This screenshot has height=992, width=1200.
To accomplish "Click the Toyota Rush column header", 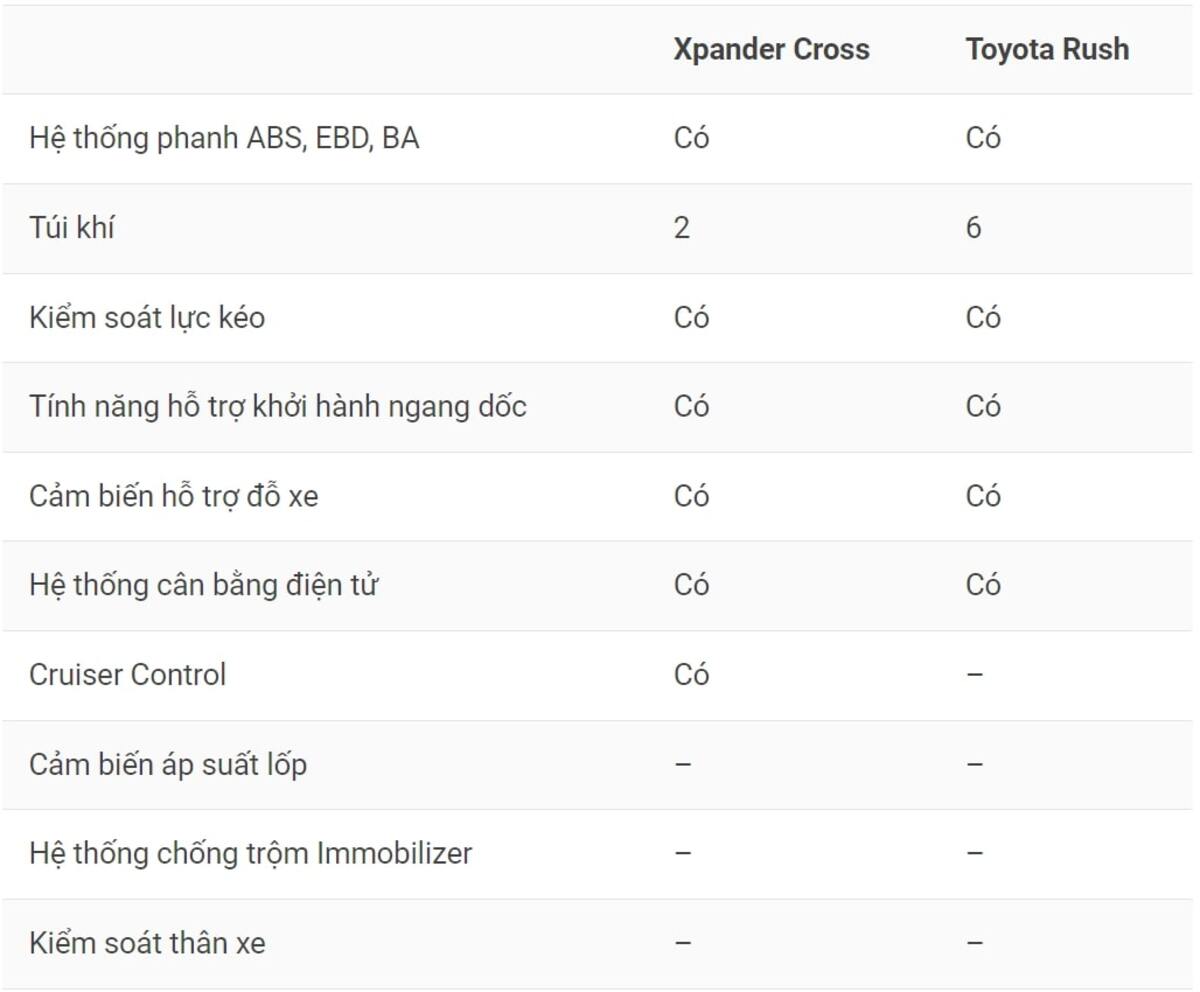I will click(x=1047, y=50).
